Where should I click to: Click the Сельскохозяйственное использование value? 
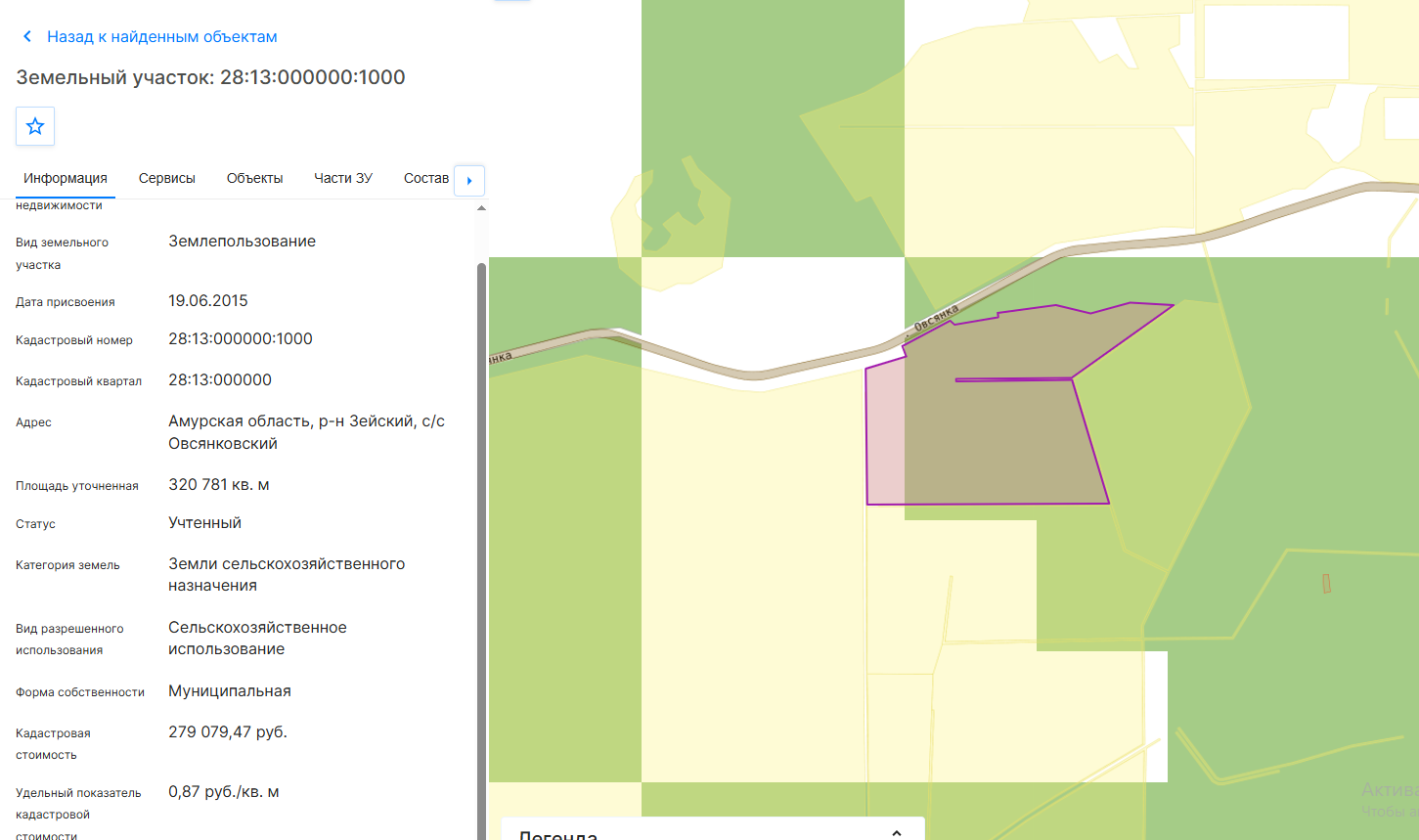pyautogui.click(x=257, y=639)
